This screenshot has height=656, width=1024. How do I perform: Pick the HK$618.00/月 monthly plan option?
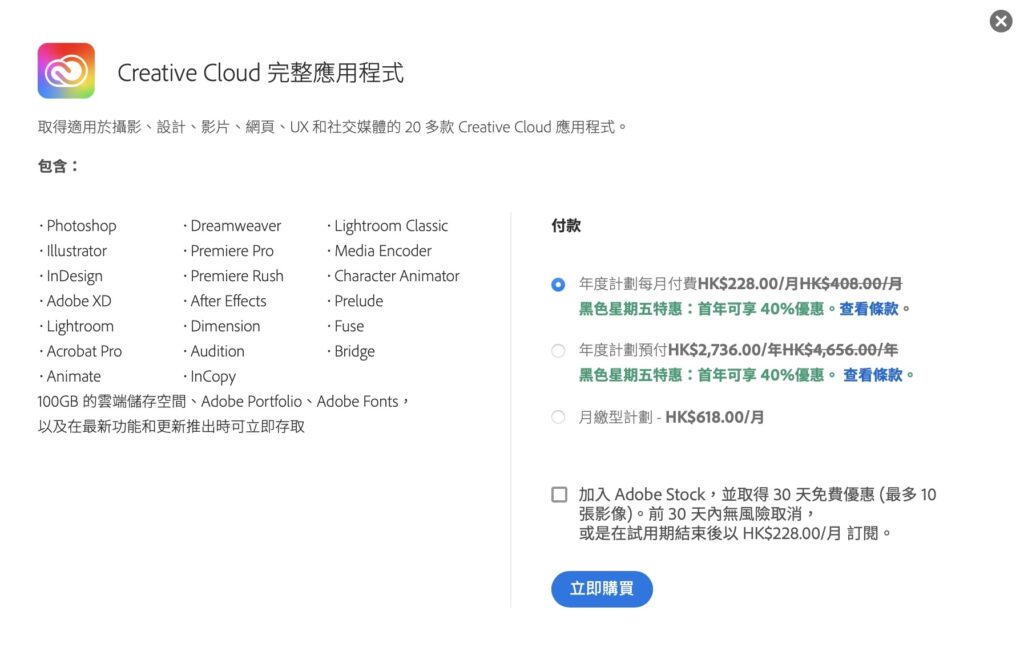pos(558,417)
